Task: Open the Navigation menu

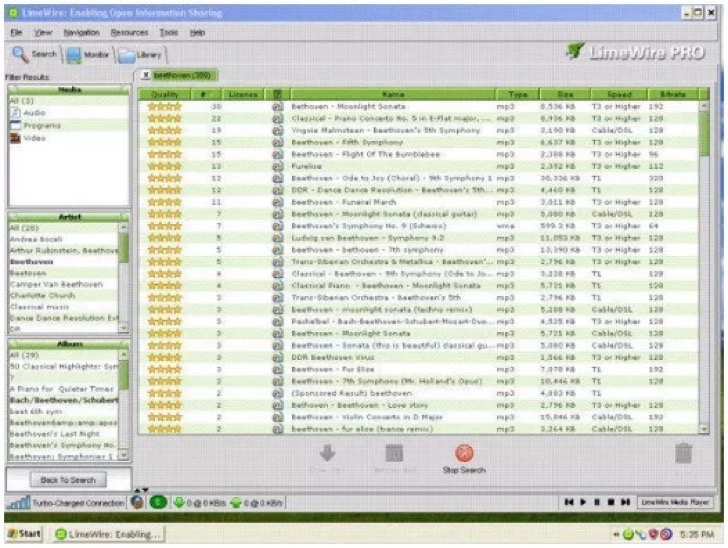Action: [x=81, y=33]
